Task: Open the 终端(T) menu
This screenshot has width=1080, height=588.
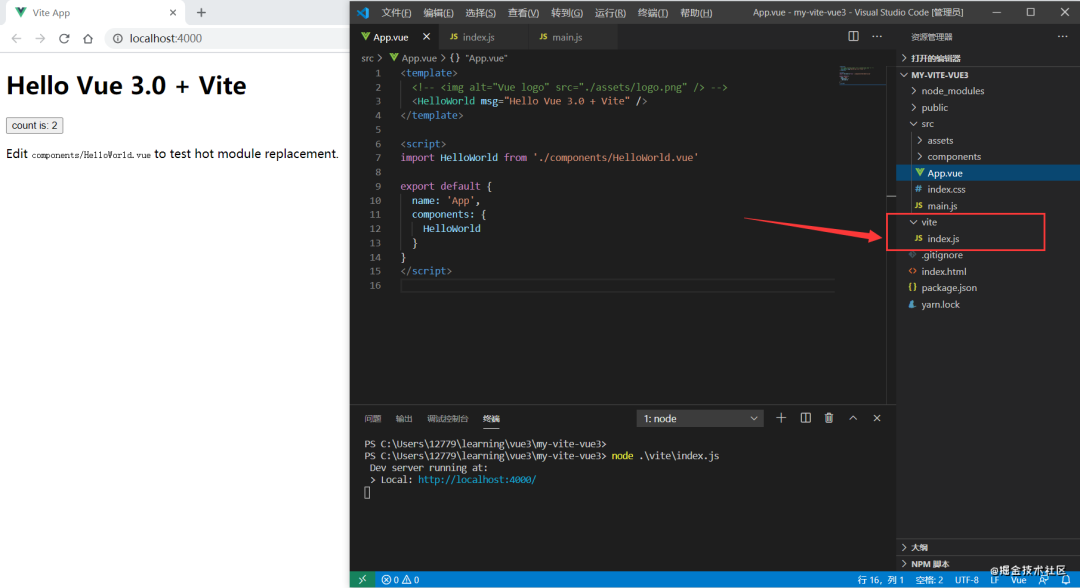Action: (653, 13)
